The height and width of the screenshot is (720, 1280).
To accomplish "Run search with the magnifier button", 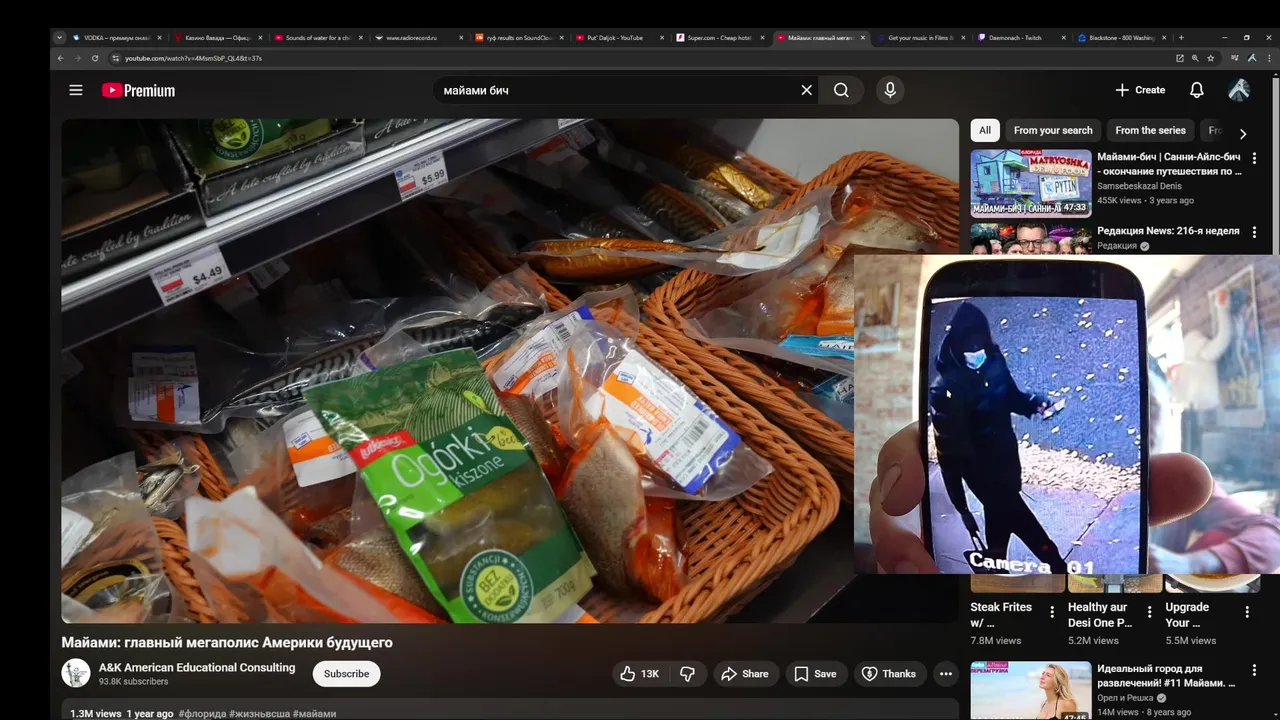I will click(841, 90).
